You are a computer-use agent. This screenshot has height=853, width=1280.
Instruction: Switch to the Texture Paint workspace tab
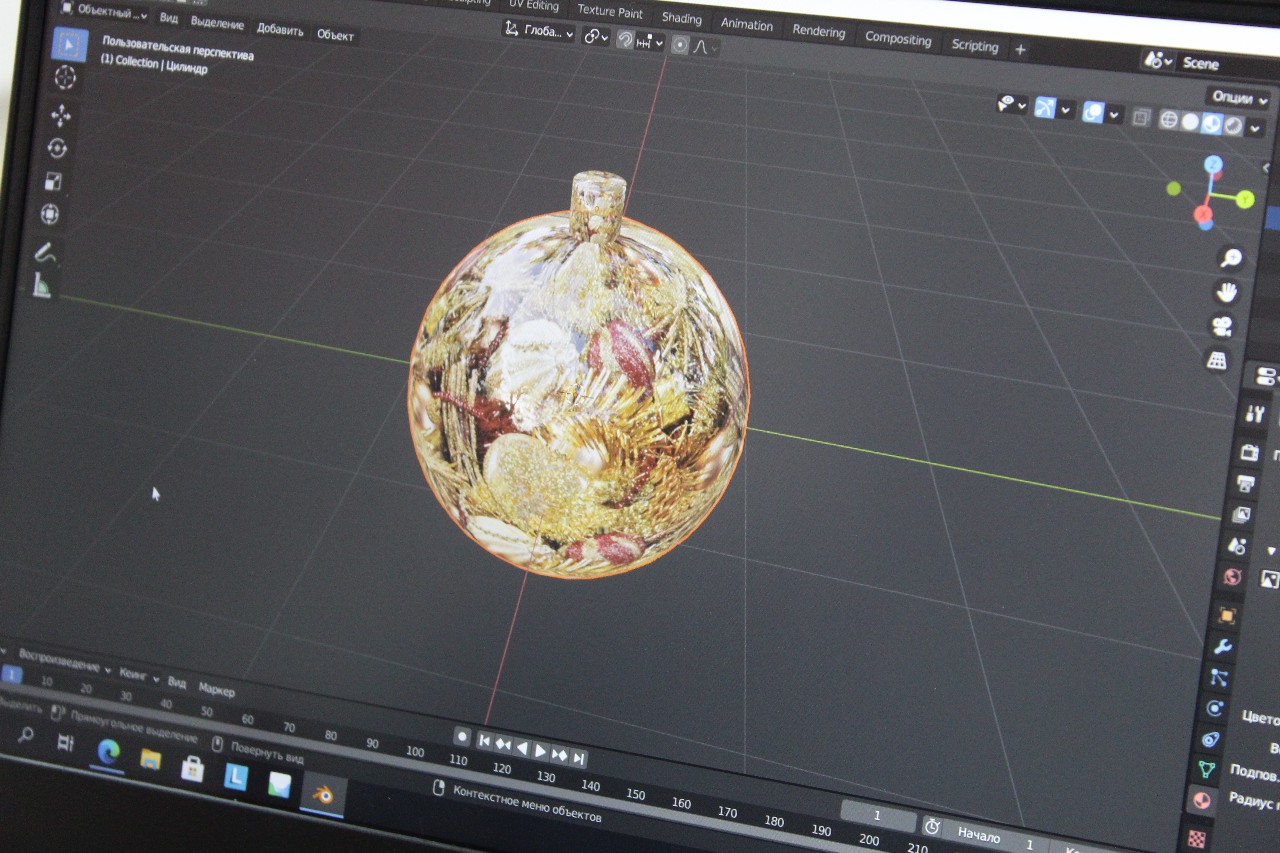click(610, 11)
